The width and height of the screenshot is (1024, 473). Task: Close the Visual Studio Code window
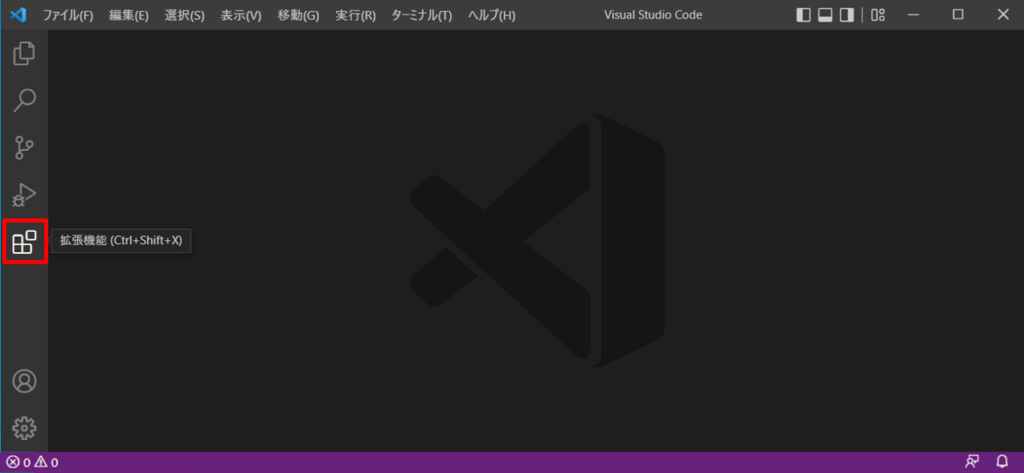[1002, 15]
